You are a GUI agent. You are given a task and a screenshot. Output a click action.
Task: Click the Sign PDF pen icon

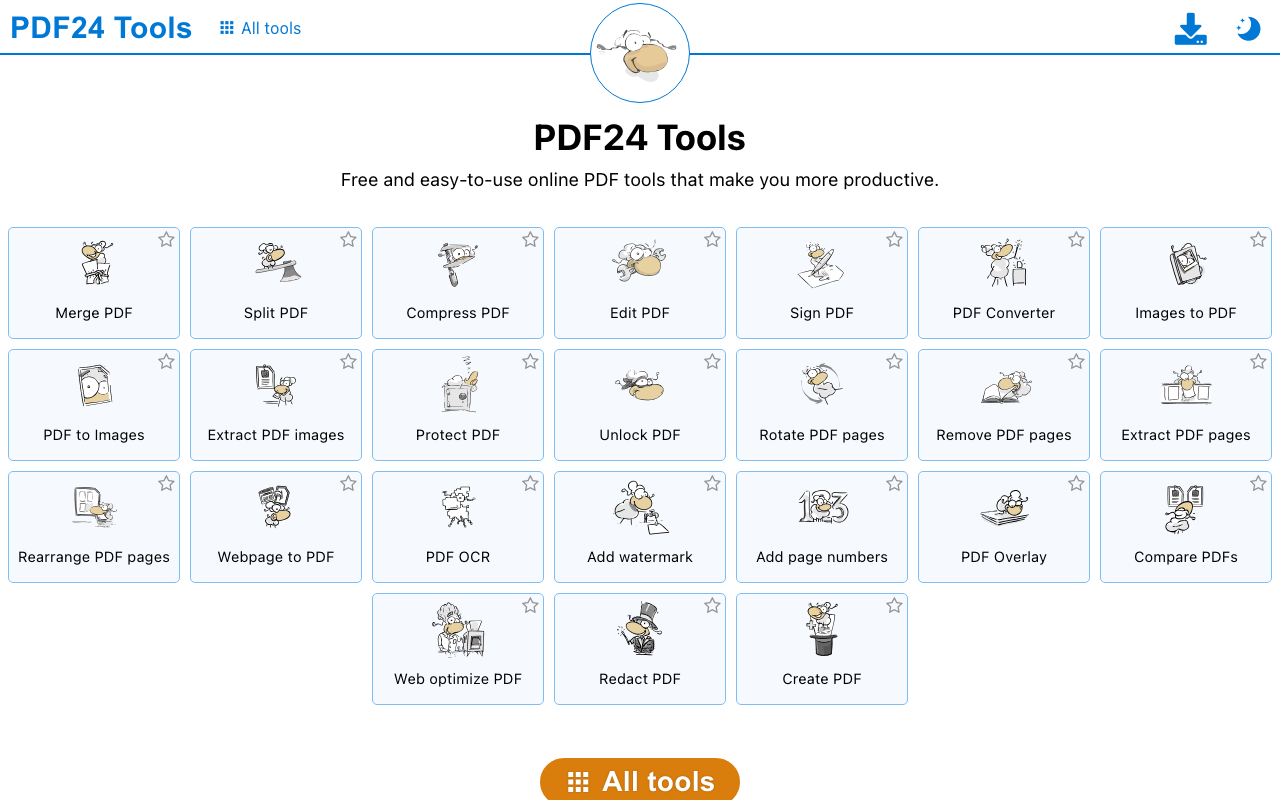point(822,263)
